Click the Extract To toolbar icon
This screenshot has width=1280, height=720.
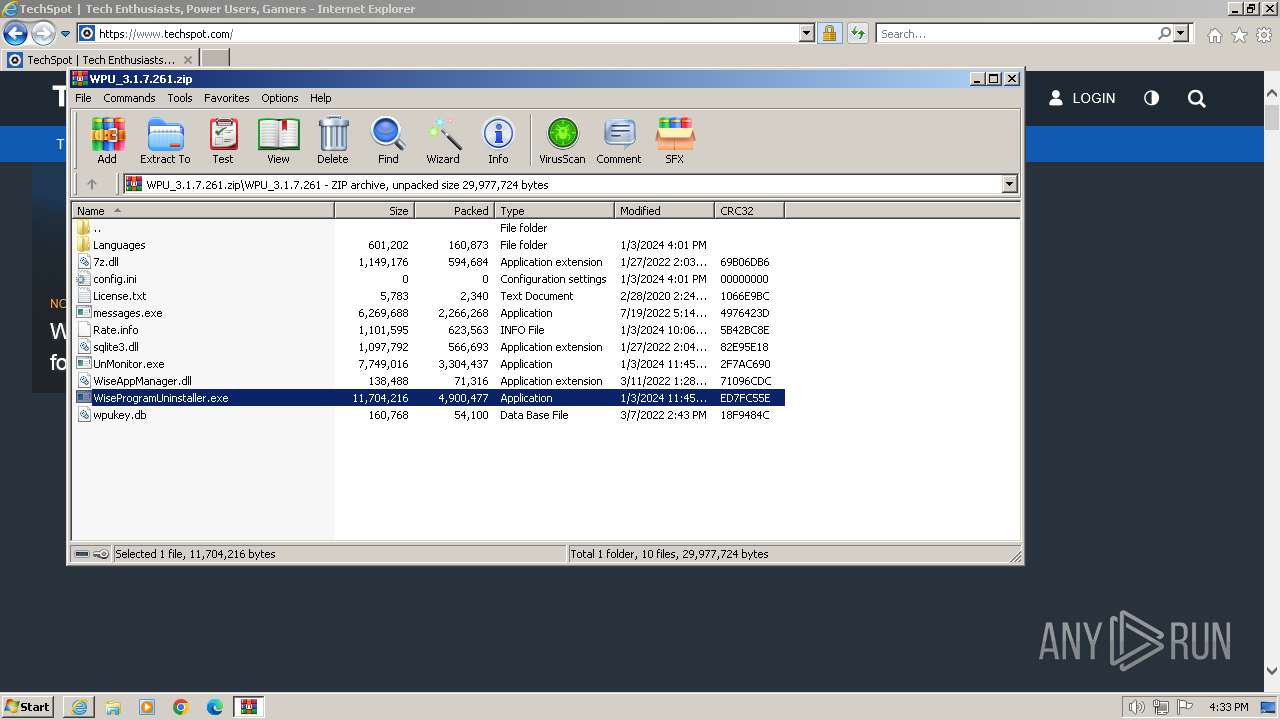pos(165,140)
